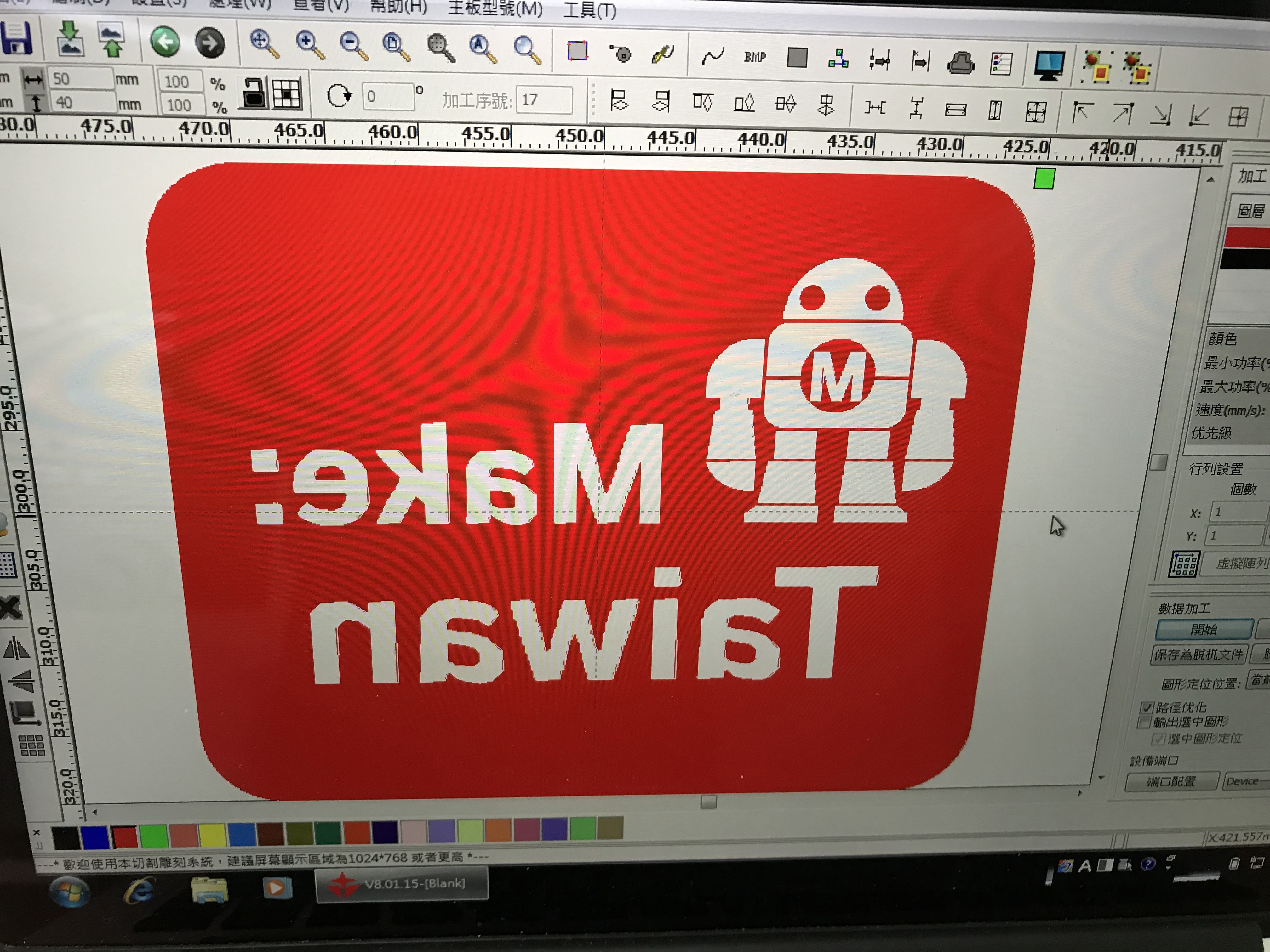Click the green Undo arrow icon
1270x952 pixels.
click(165, 42)
